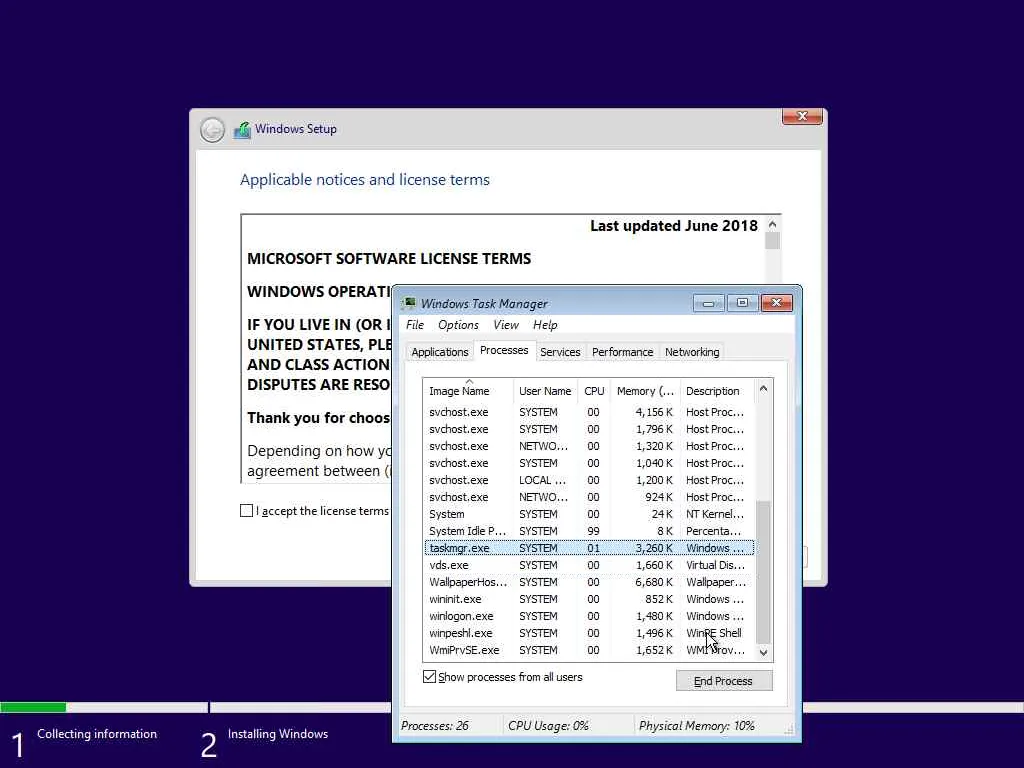Maximize the Windows Task Manager window
This screenshot has height=768, width=1024.
743,303
